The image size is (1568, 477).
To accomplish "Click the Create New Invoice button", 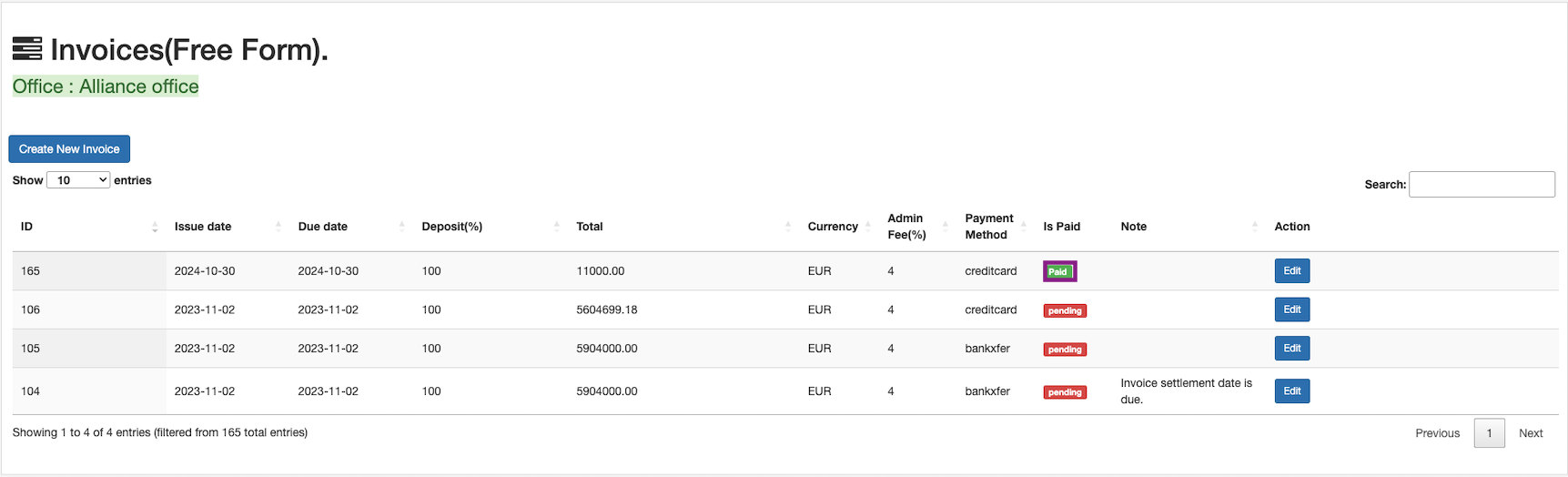I will (x=69, y=149).
